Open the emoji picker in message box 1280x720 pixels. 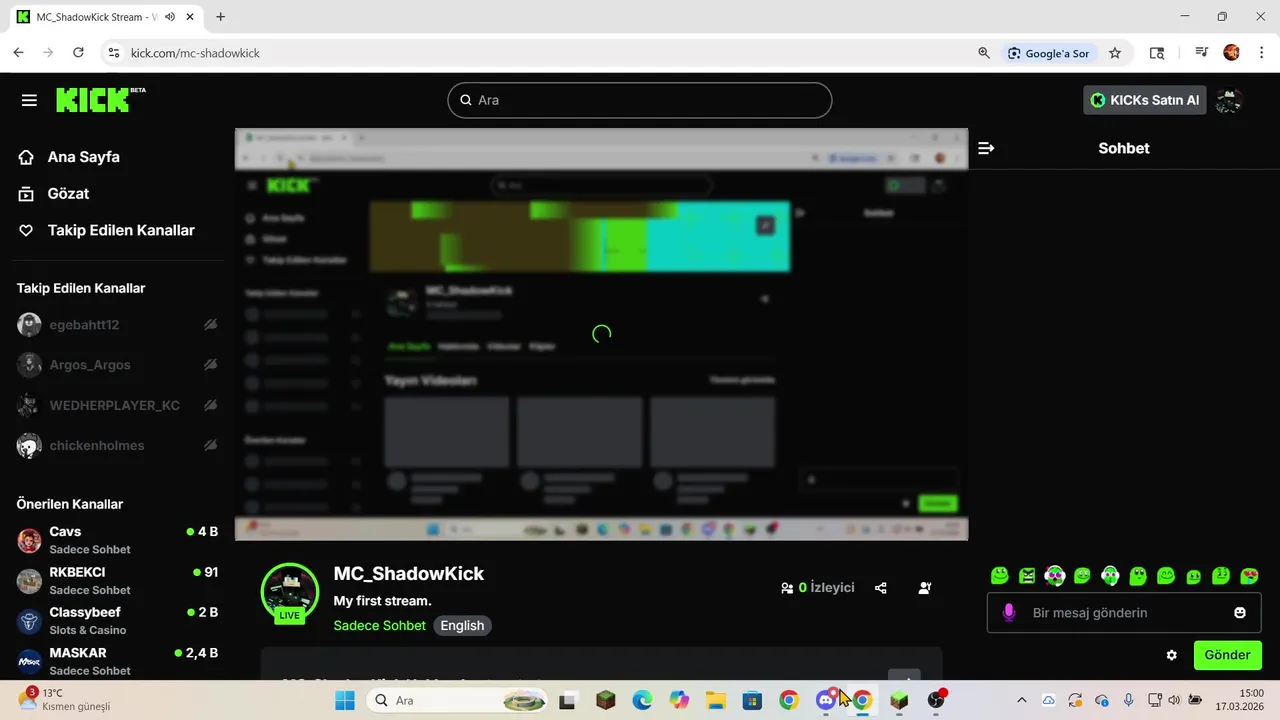coord(1240,613)
